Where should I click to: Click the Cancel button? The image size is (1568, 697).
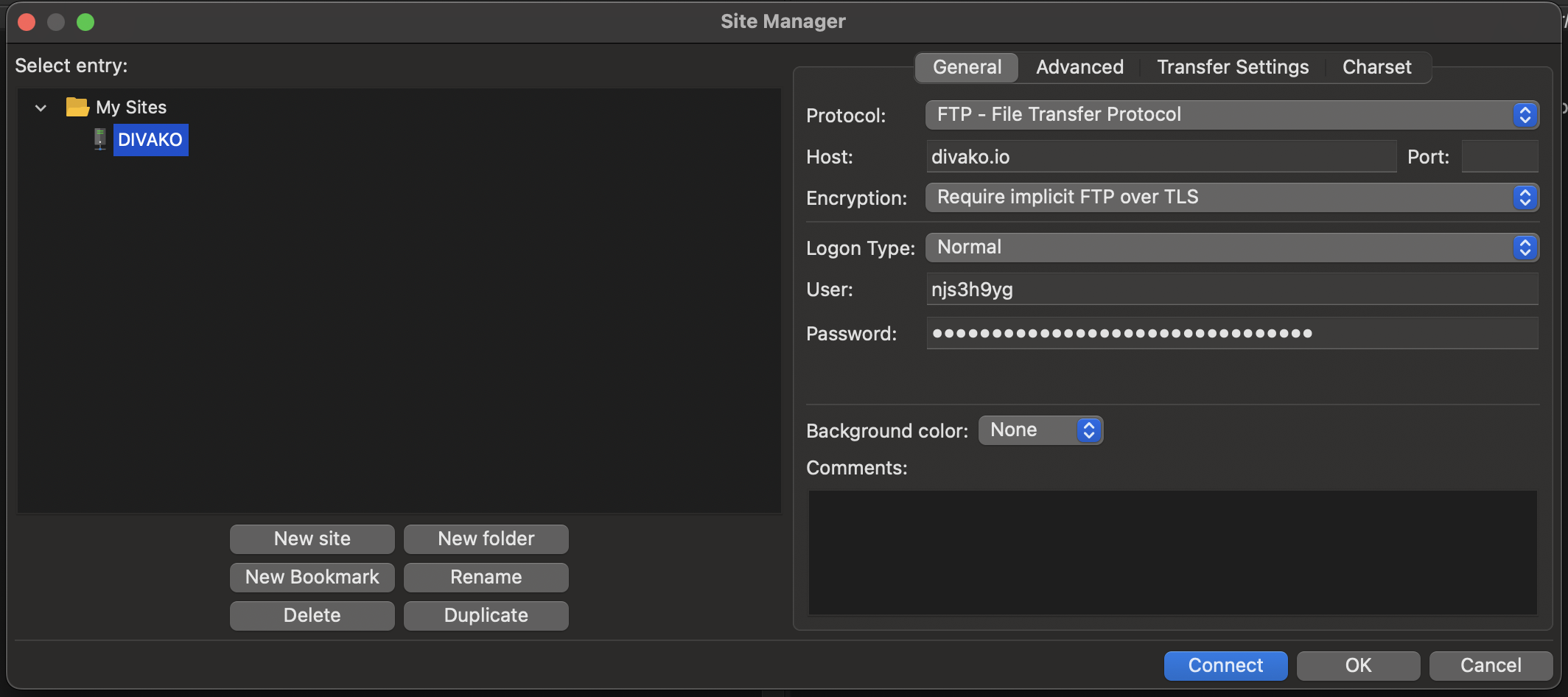point(1491,666)
